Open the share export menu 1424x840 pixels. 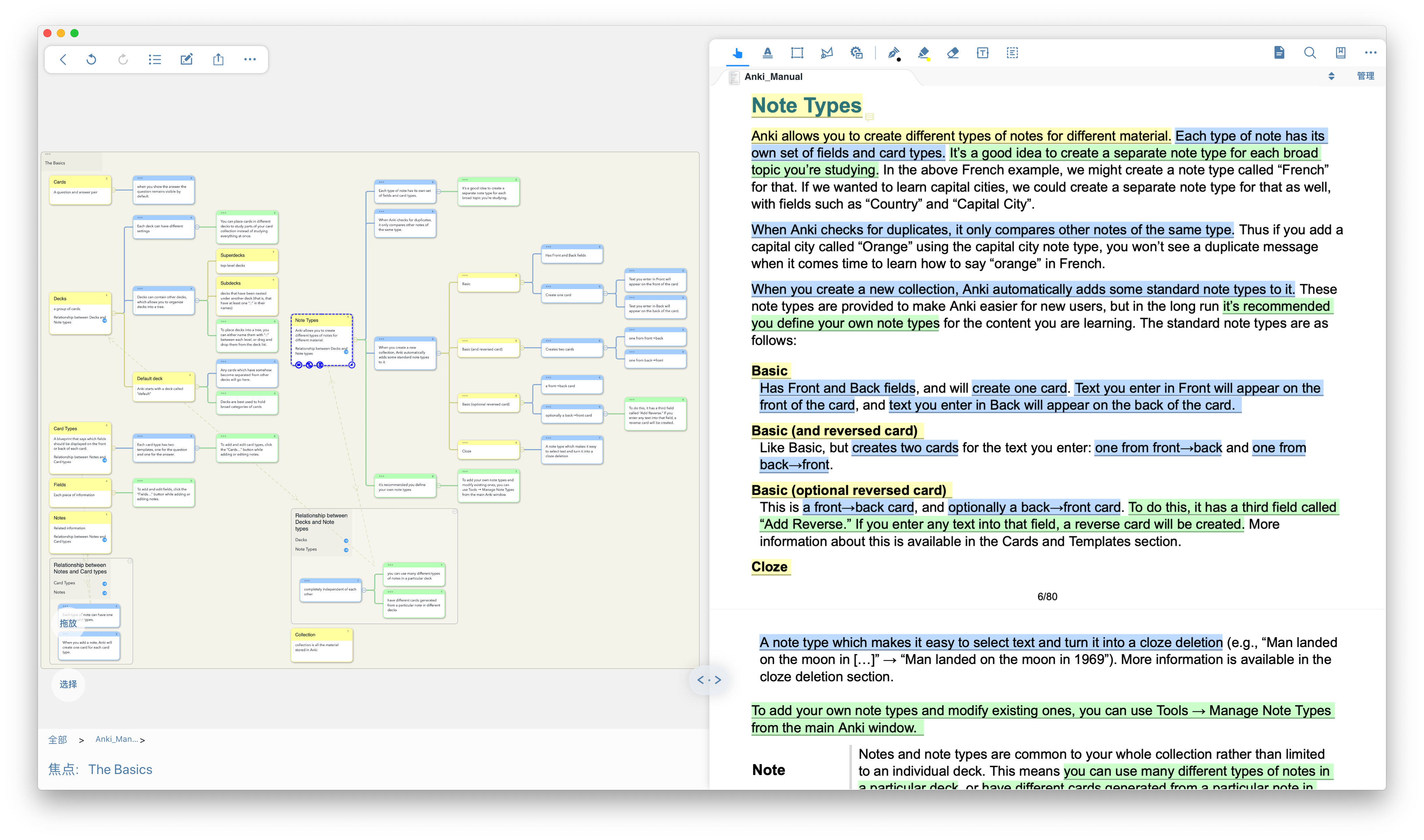click(x=219, y=59)
